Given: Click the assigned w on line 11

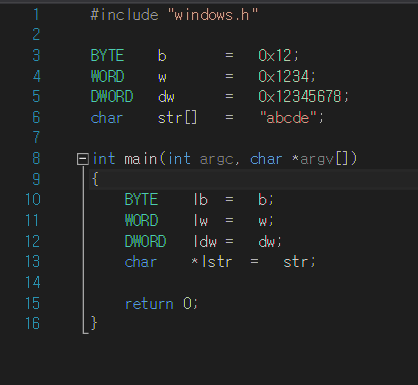Looking at the screenshot, I should pos(262,222).
